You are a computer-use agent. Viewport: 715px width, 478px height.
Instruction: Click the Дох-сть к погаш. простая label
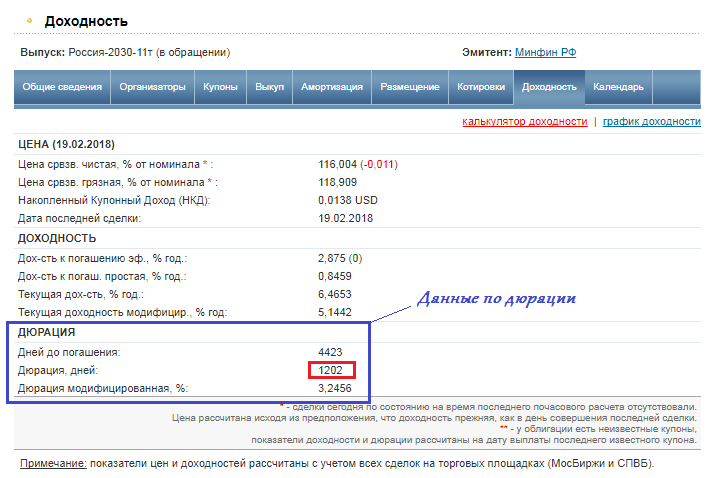point(102,276)
